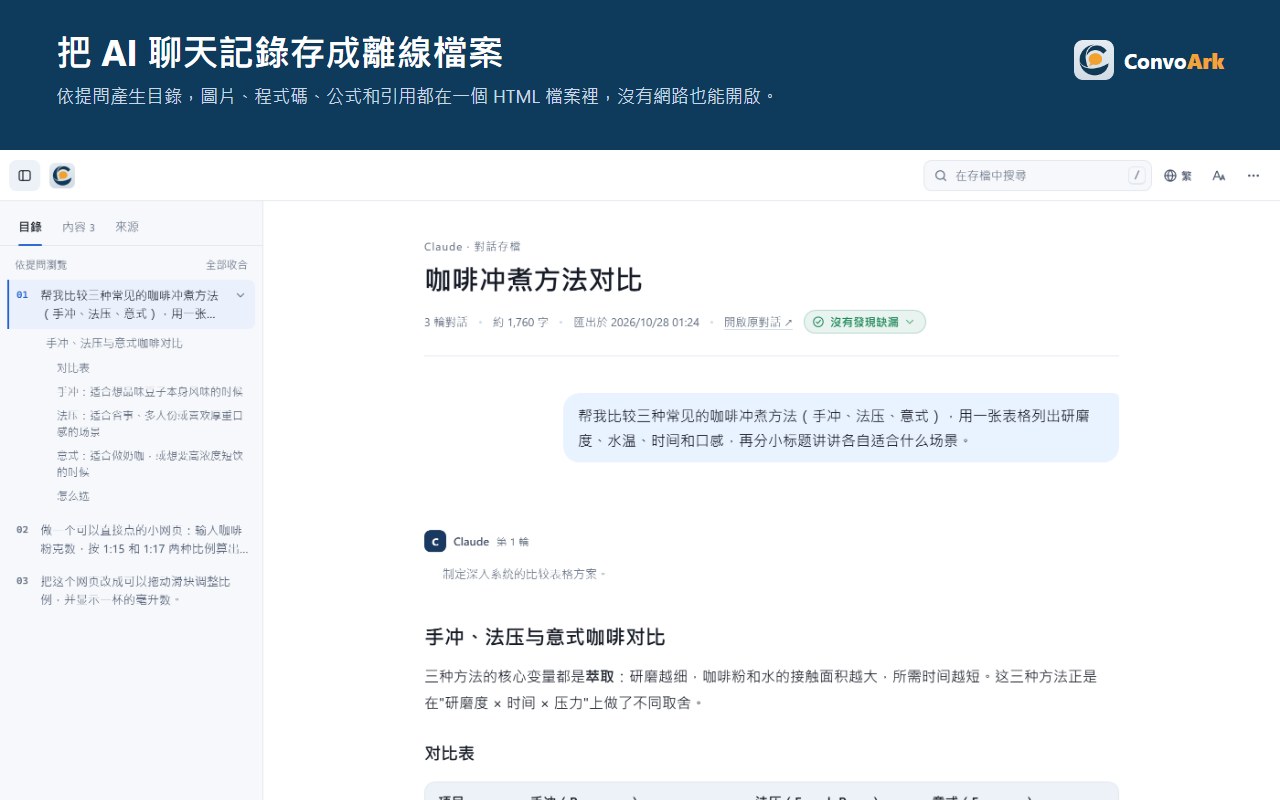Click the slash shortcut key badge
This screenshot has height=800, width=1280.
tap(1137, 176)
